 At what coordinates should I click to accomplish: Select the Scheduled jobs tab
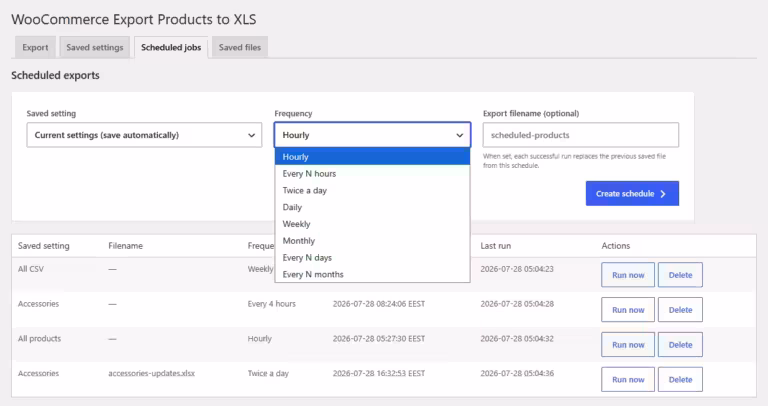(x=171, y=48)
